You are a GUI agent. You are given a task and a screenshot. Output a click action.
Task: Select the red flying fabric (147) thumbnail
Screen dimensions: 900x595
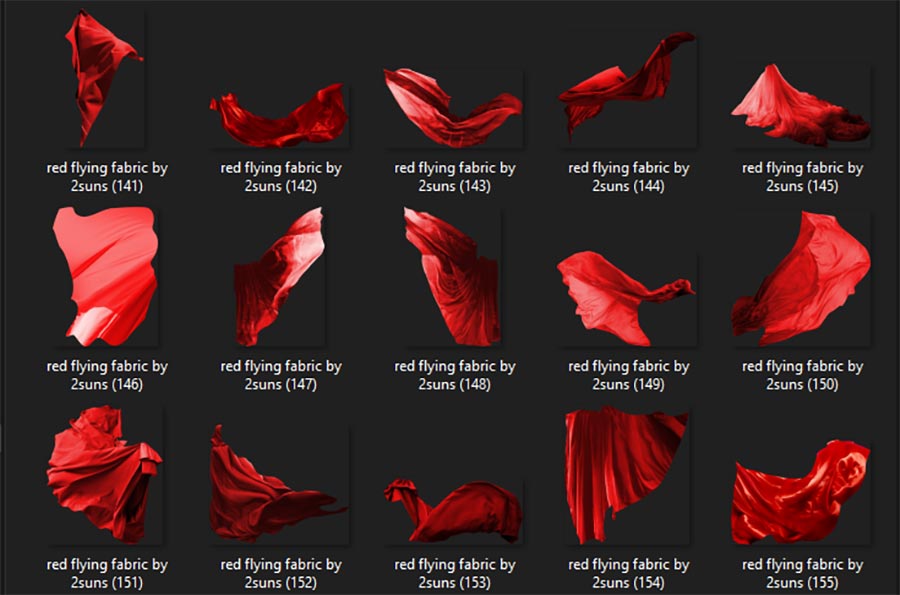279,277
